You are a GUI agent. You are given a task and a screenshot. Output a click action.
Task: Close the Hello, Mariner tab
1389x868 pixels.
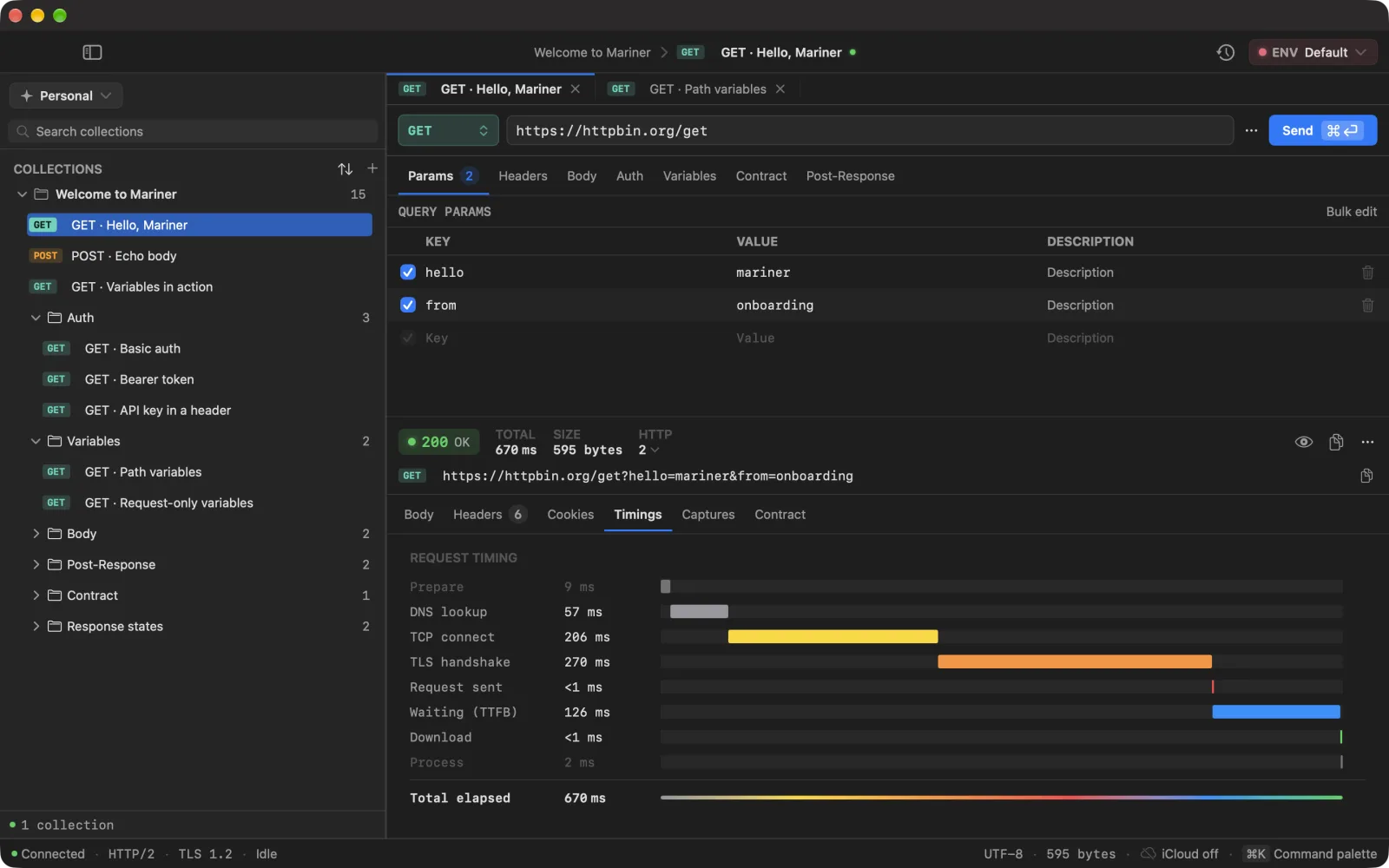[x=575, y=89]
